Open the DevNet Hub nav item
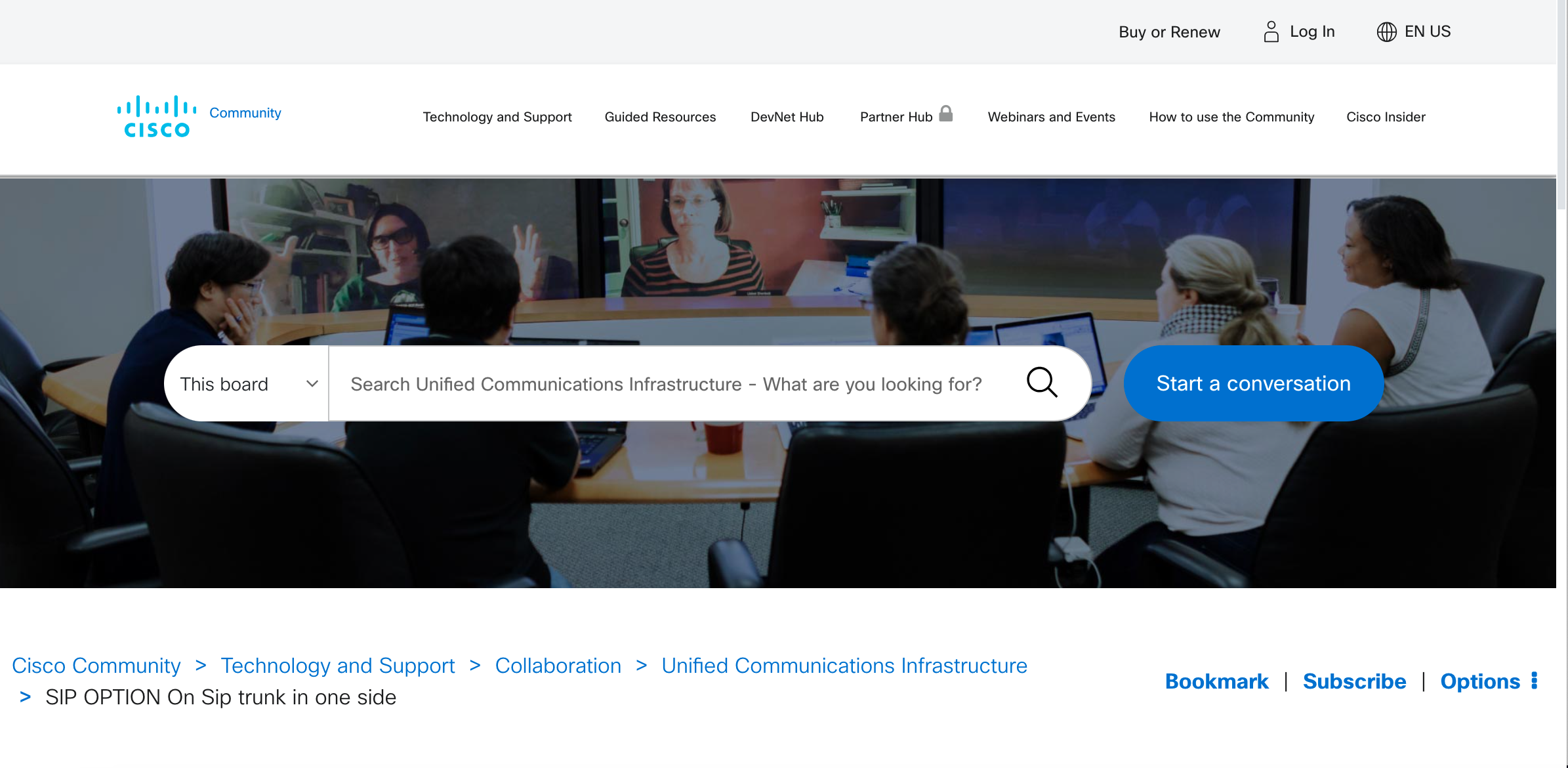1568x768 pixels. (x=787, y=117)
